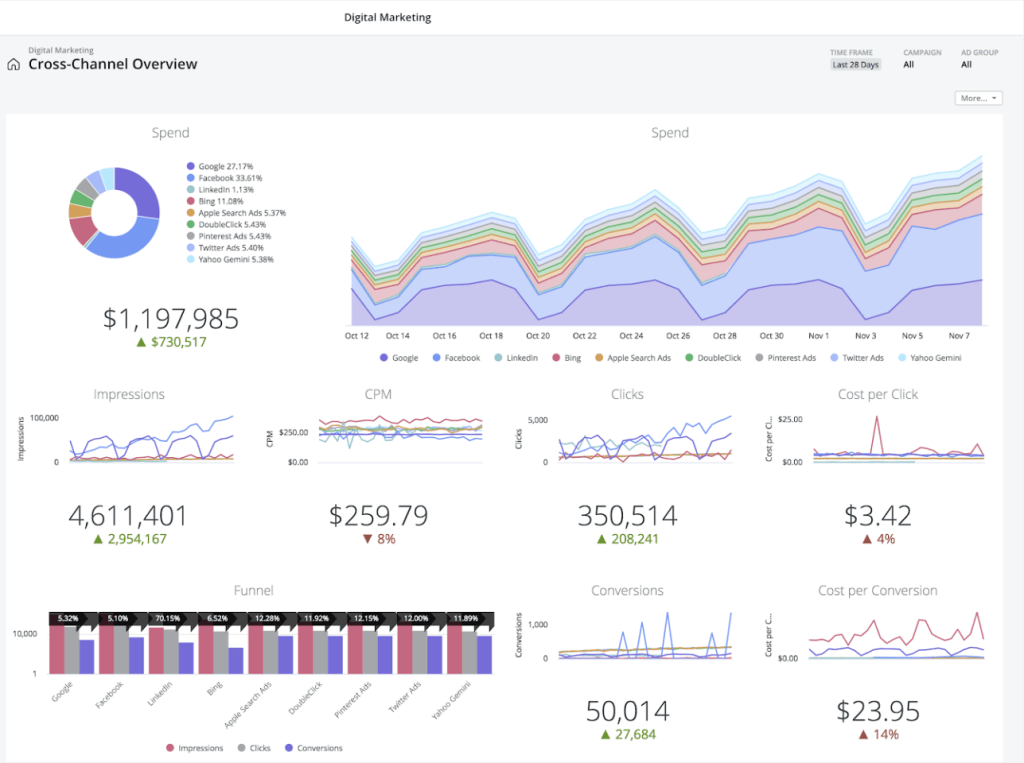
Task: Click the $1,197,985 total spend value
Action: pyautogui.click(x=171, y=319)
